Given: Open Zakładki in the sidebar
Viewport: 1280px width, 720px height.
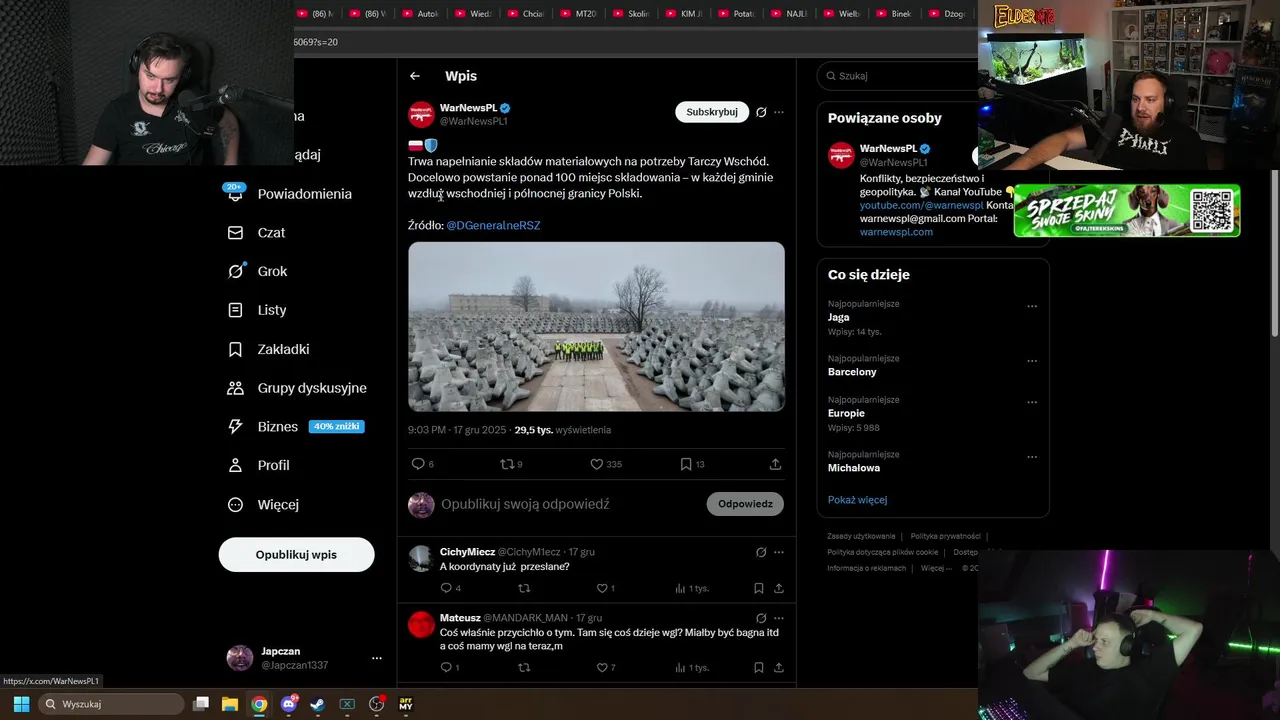Looking at the screenshot, I should pos(268,349).
